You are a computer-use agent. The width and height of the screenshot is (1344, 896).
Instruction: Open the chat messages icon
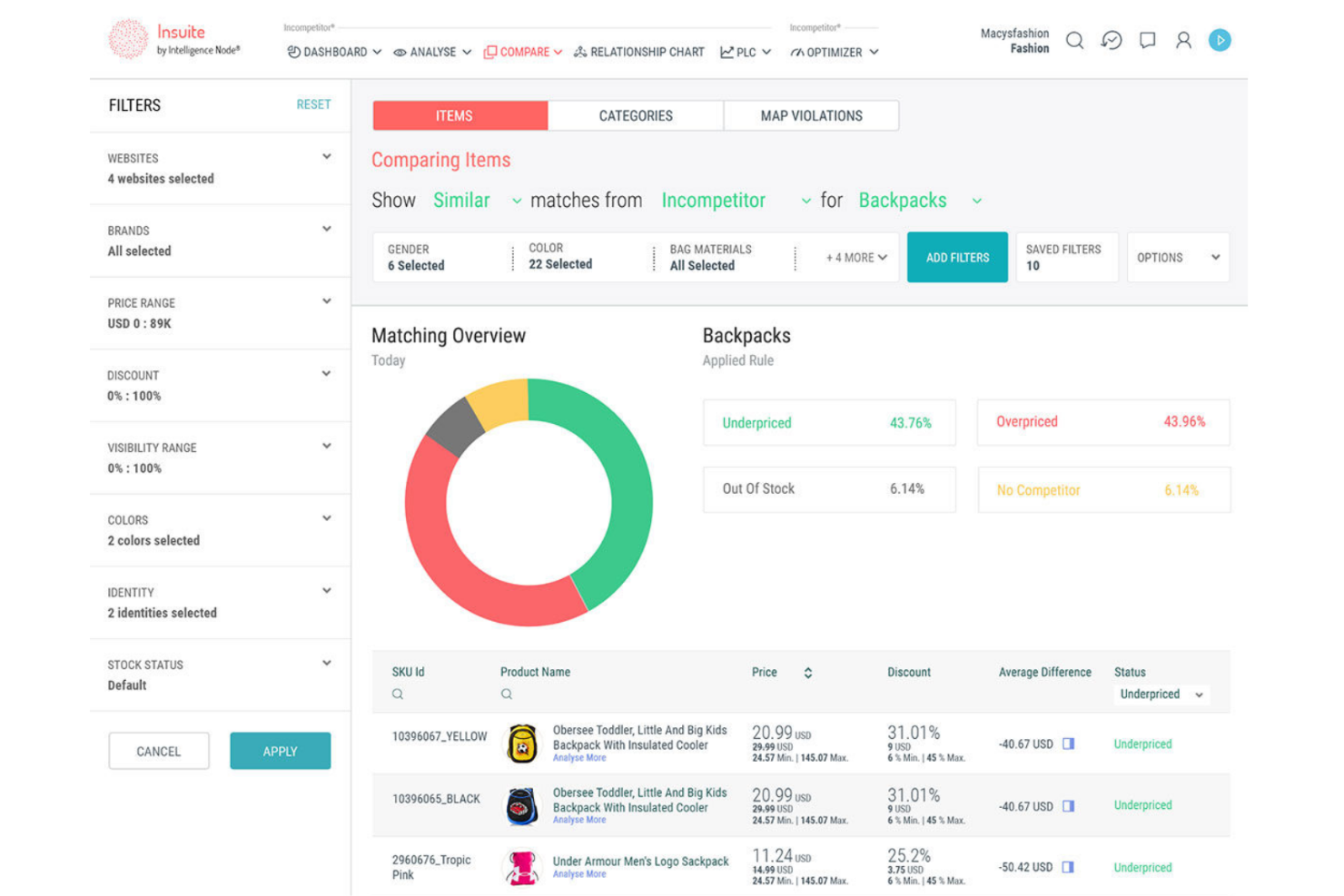pos(1148,40)
